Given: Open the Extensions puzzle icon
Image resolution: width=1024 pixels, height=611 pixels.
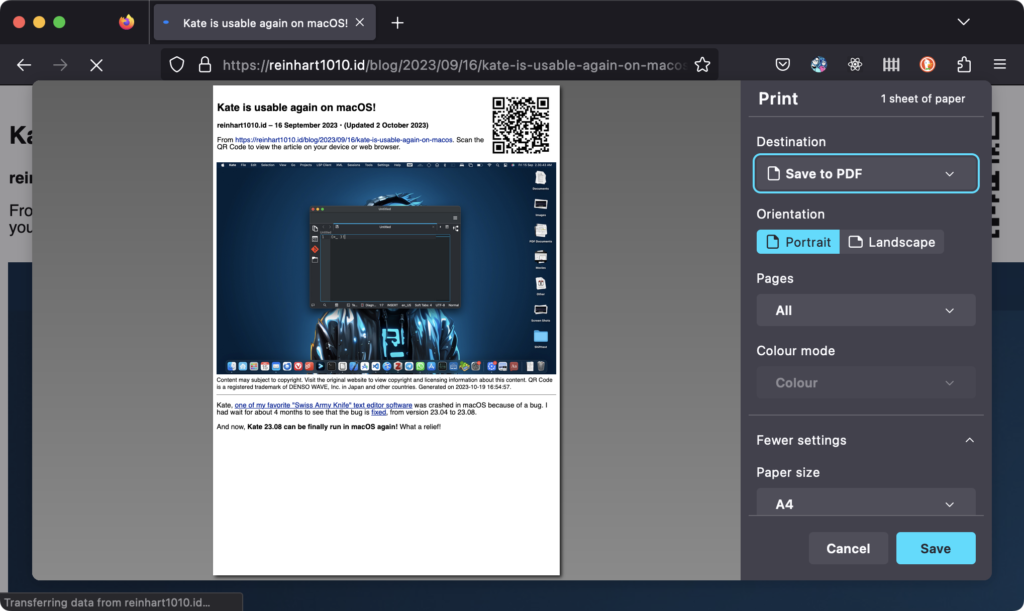Looking at the screenshot, I should [963, 64].
